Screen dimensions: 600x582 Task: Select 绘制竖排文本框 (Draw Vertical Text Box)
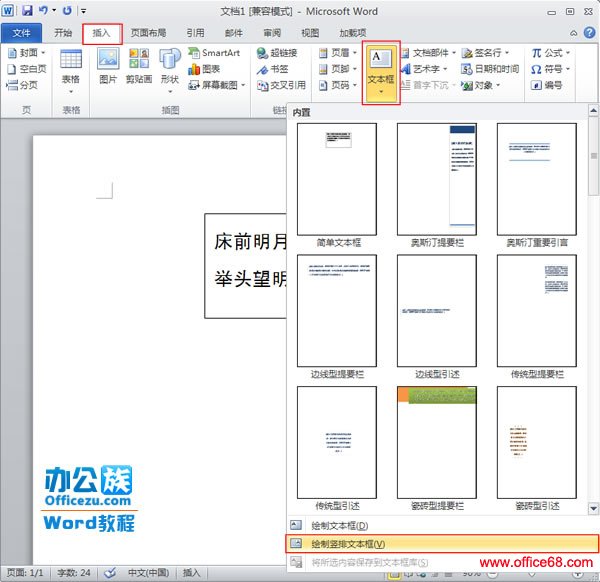point(344,543)
